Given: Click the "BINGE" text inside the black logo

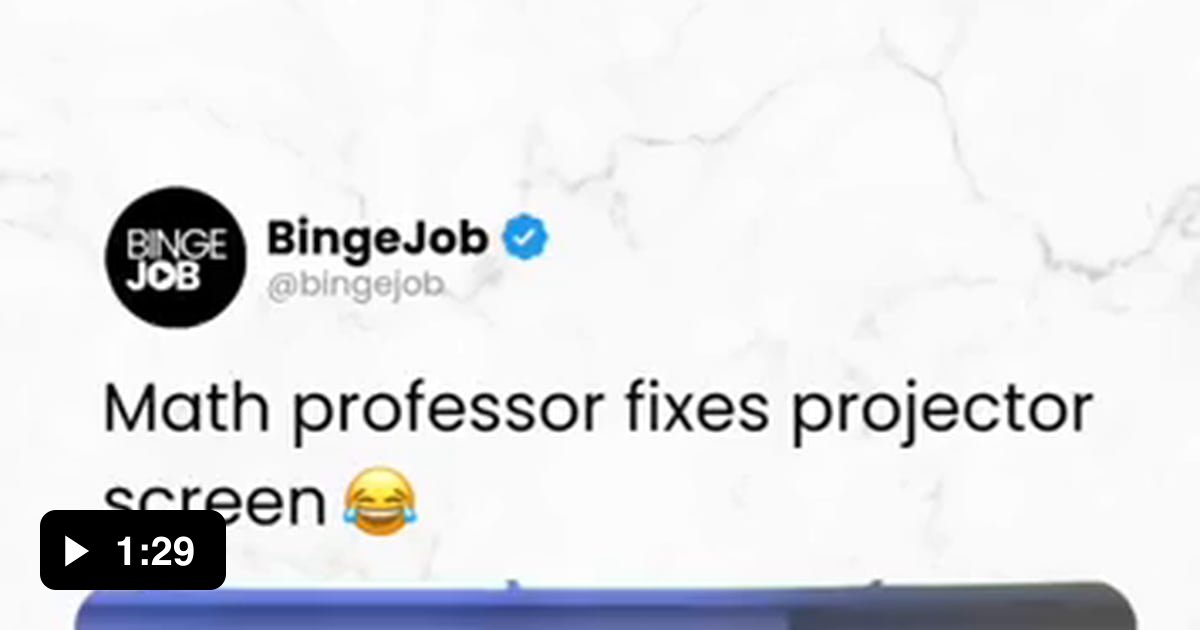Looking at the screenshot, I should (x=176, y=246).
